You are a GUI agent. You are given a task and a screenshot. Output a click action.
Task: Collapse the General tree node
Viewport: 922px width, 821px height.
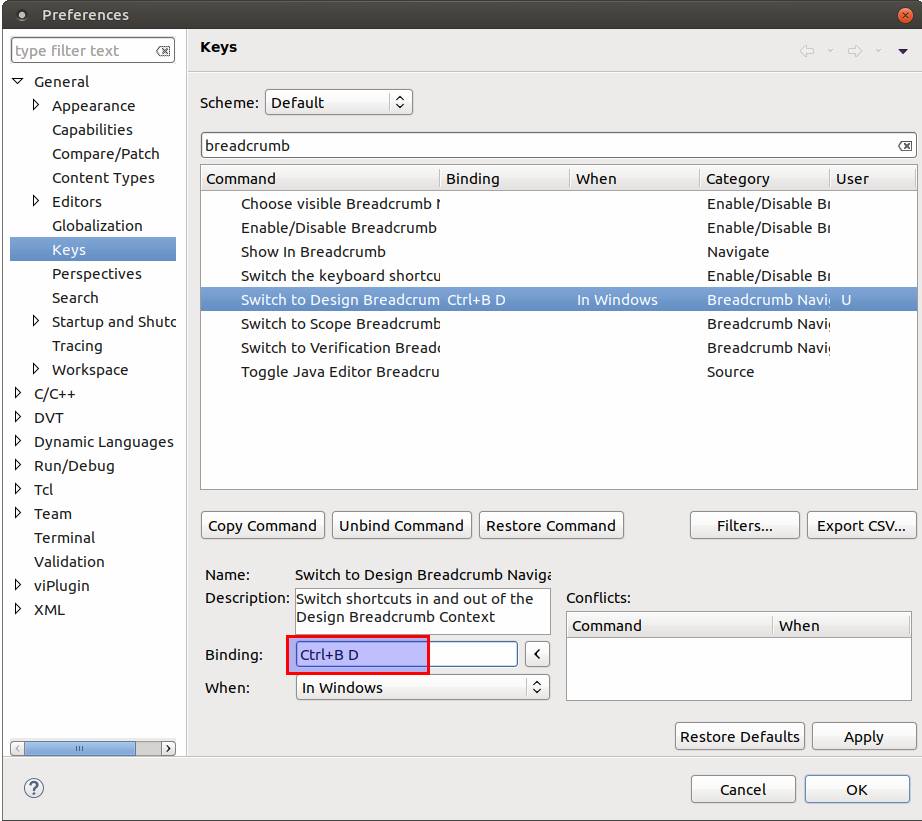tap(18, 82)
